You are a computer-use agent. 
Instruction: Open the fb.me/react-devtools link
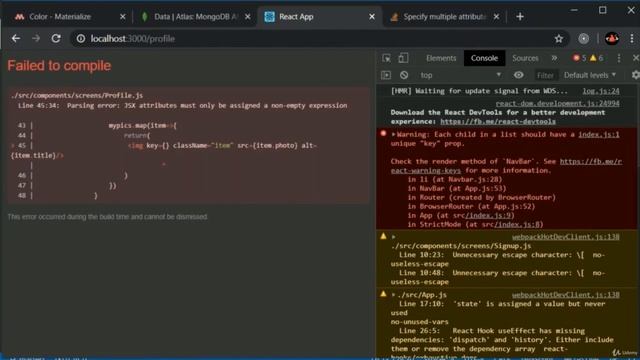click(498, 121)
